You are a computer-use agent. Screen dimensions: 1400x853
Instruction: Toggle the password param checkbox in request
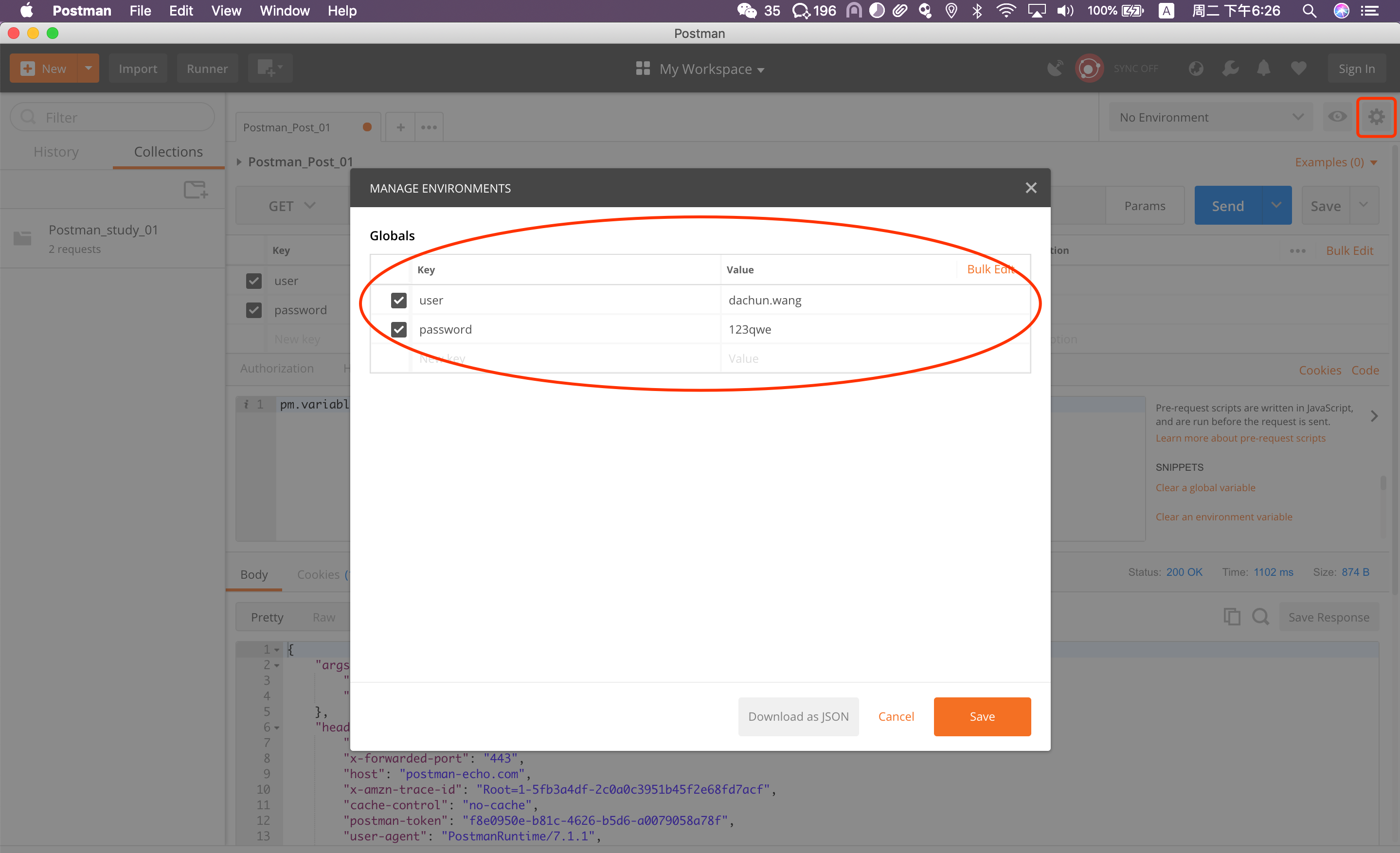(x=253, y=310)
